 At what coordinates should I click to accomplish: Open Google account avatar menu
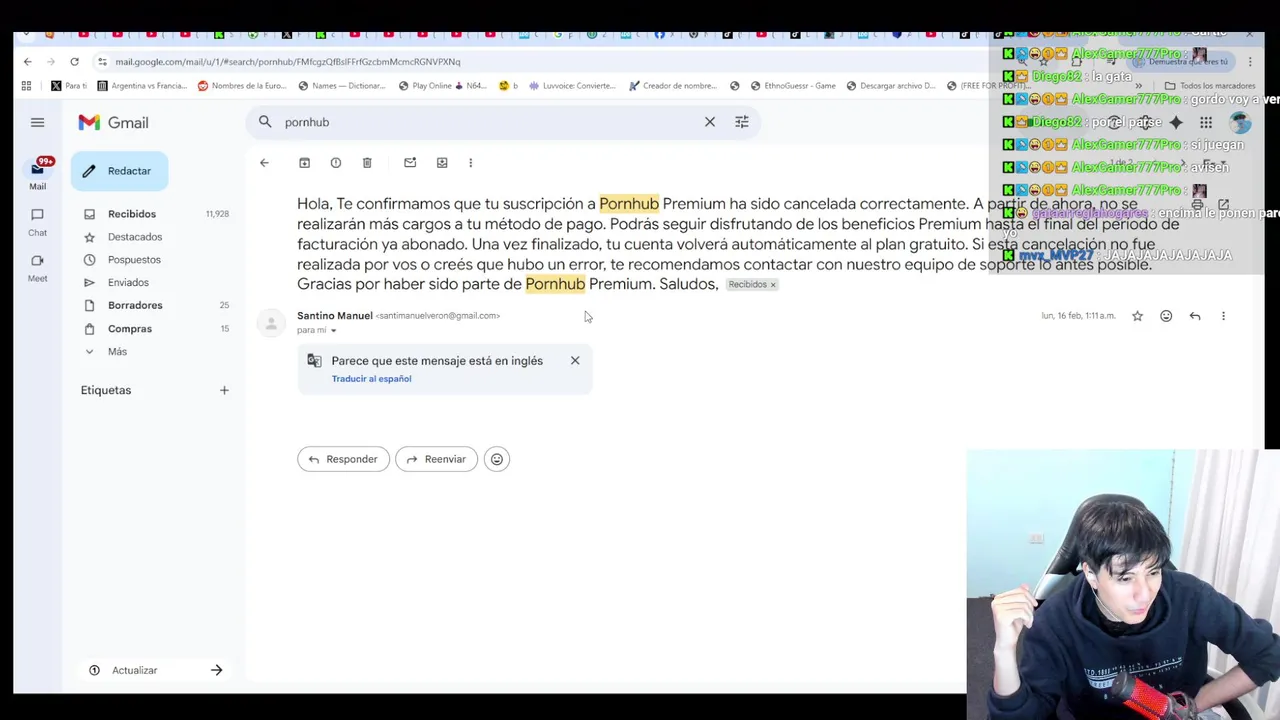1241,122
